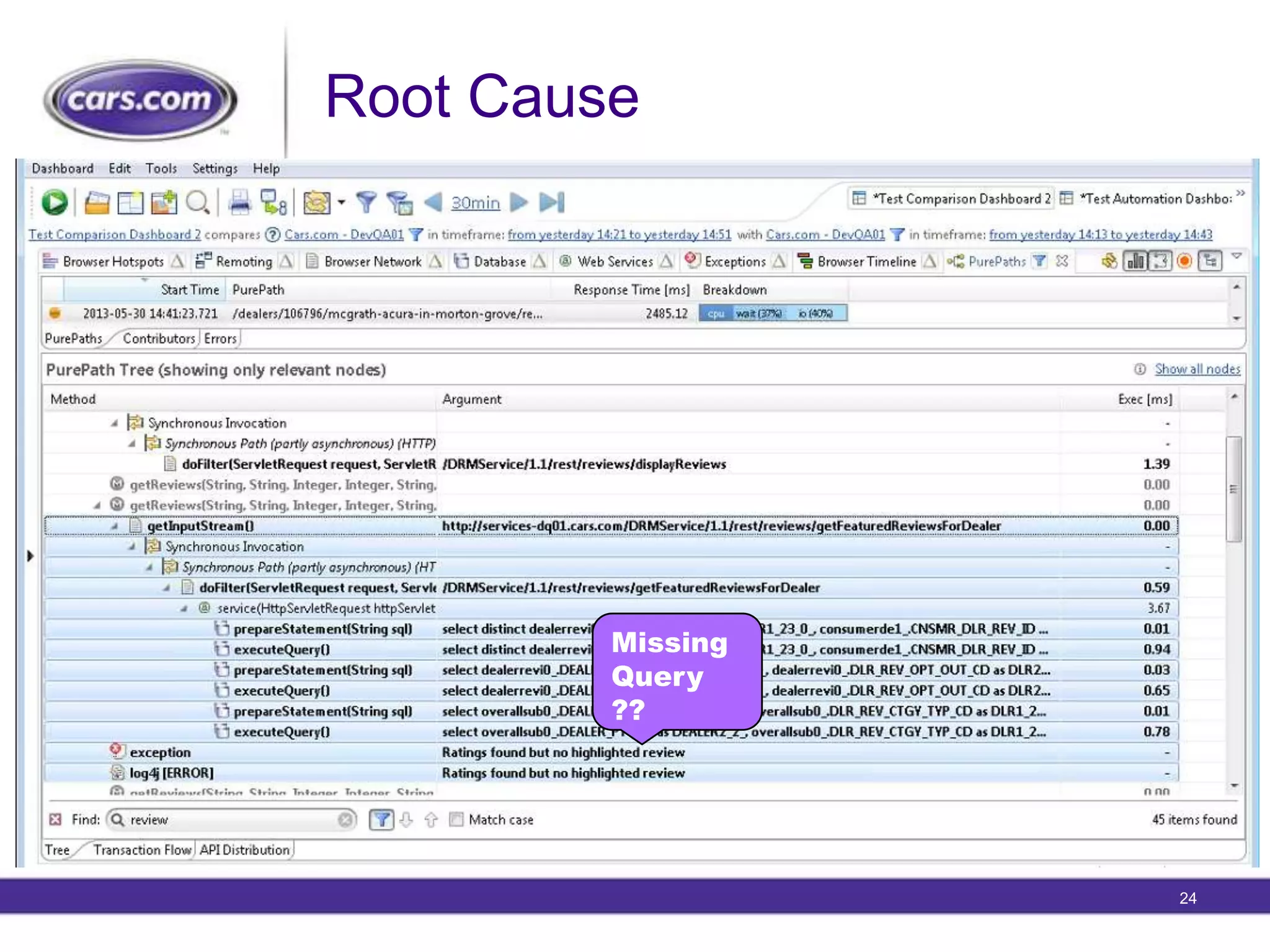The height and width of the screenshot is (952, 1270).
Task: Close the Find bar
Action: coord(55,820)
